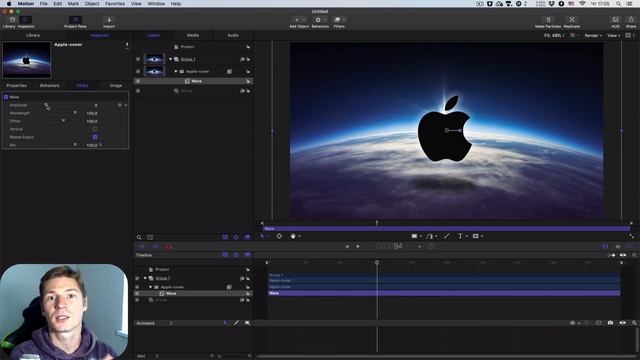Collapse Apple-cover in Timeline layer list
The image size is (640, 360).
pyautogui.click(x=150, y=287)
